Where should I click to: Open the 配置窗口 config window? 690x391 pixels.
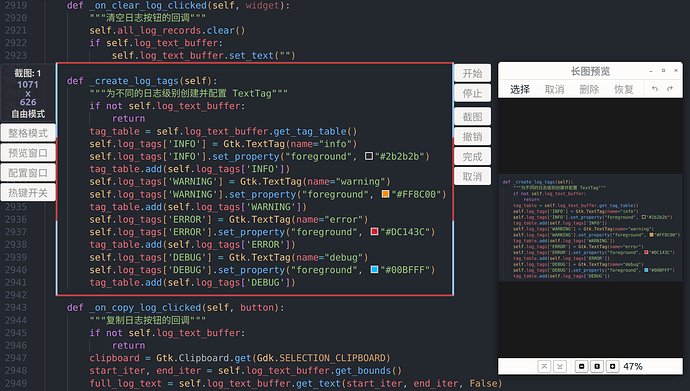[28, 172]
